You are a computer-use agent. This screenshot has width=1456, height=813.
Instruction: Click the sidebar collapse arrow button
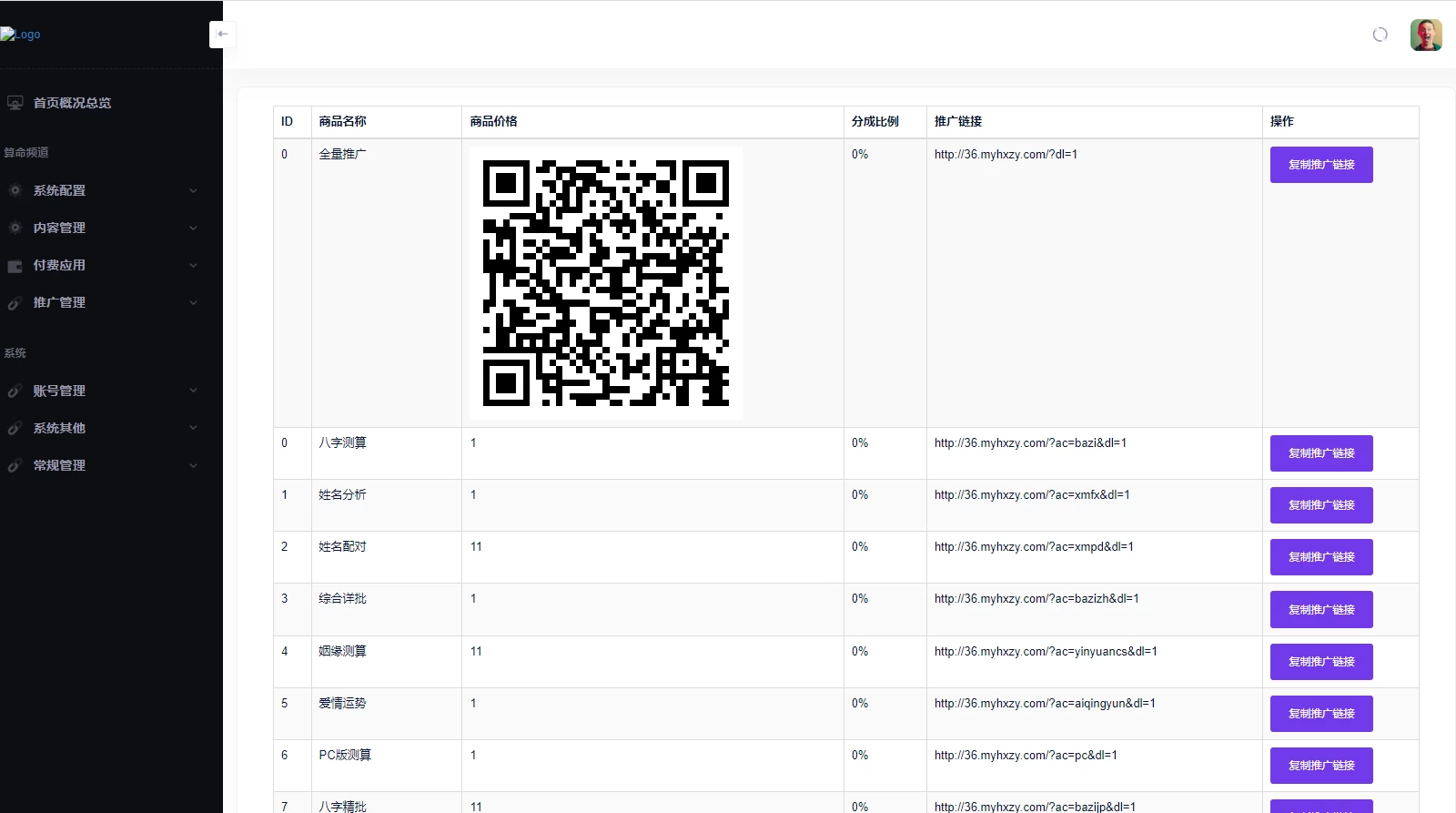pyautogui.click(x=222, y=35)
